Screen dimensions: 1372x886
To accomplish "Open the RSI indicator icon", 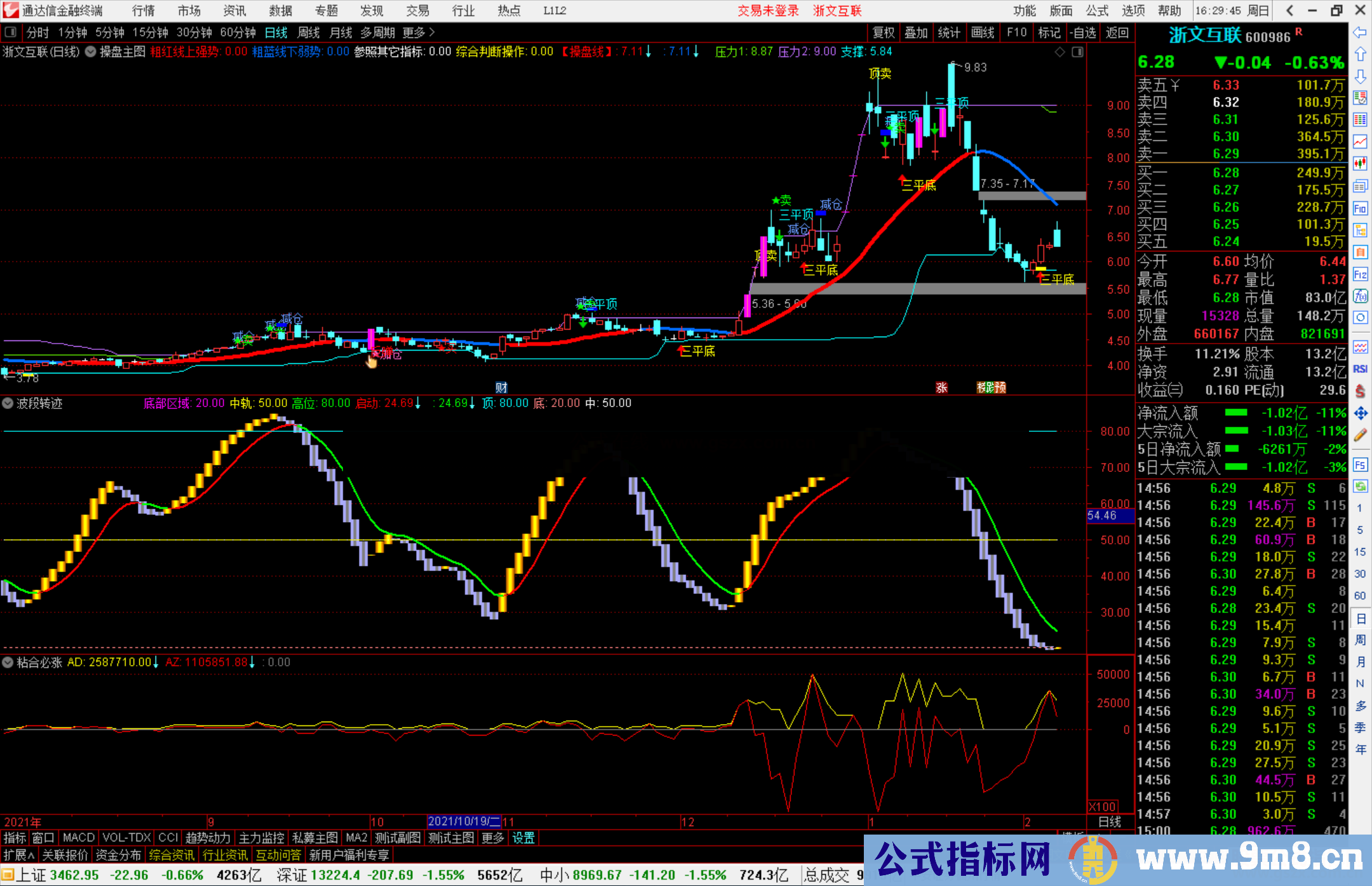I will point(1360,369).
